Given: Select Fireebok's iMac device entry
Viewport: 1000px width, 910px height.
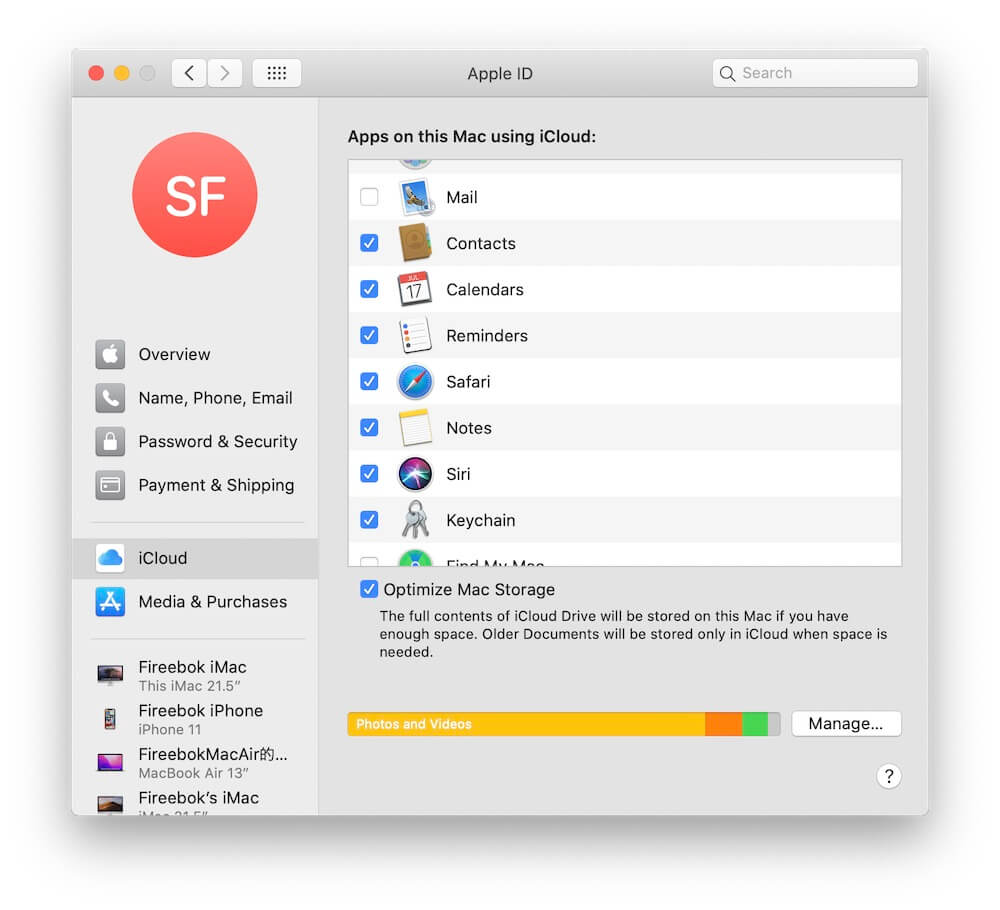Looking at the screenshot, I should pos(196,802).
